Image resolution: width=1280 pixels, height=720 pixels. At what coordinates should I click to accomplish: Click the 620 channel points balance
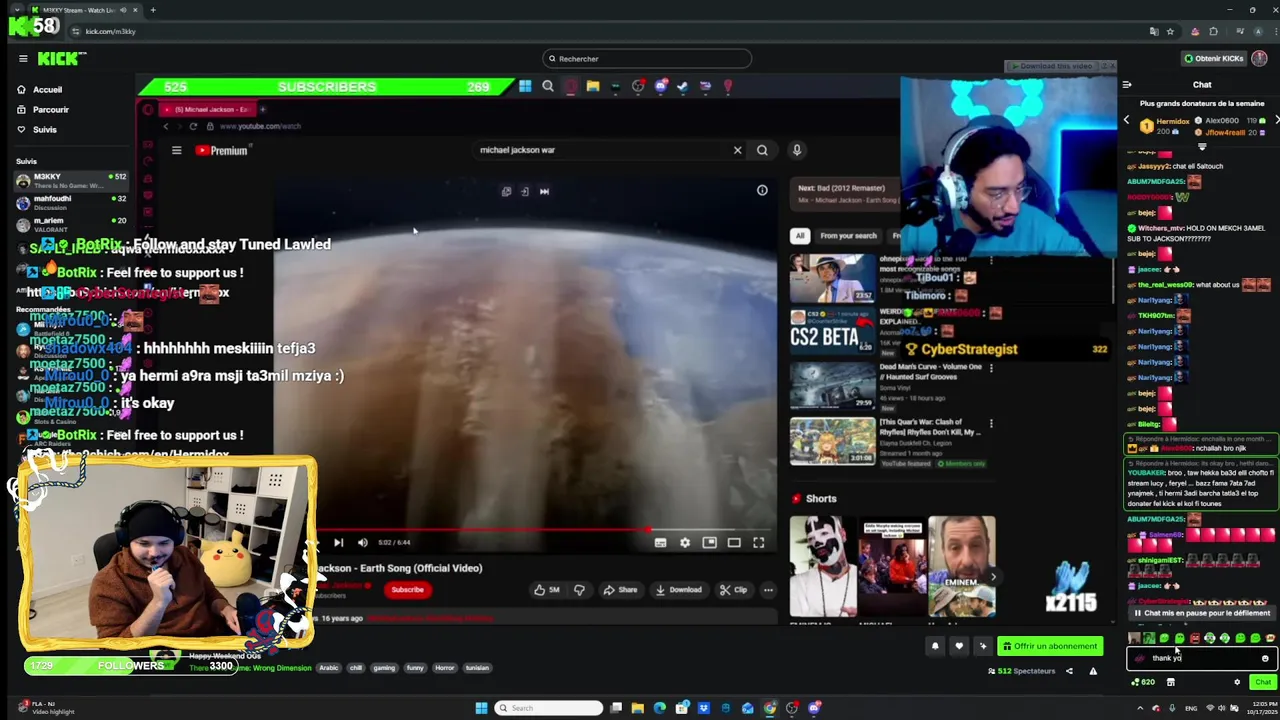point(1142,682)
